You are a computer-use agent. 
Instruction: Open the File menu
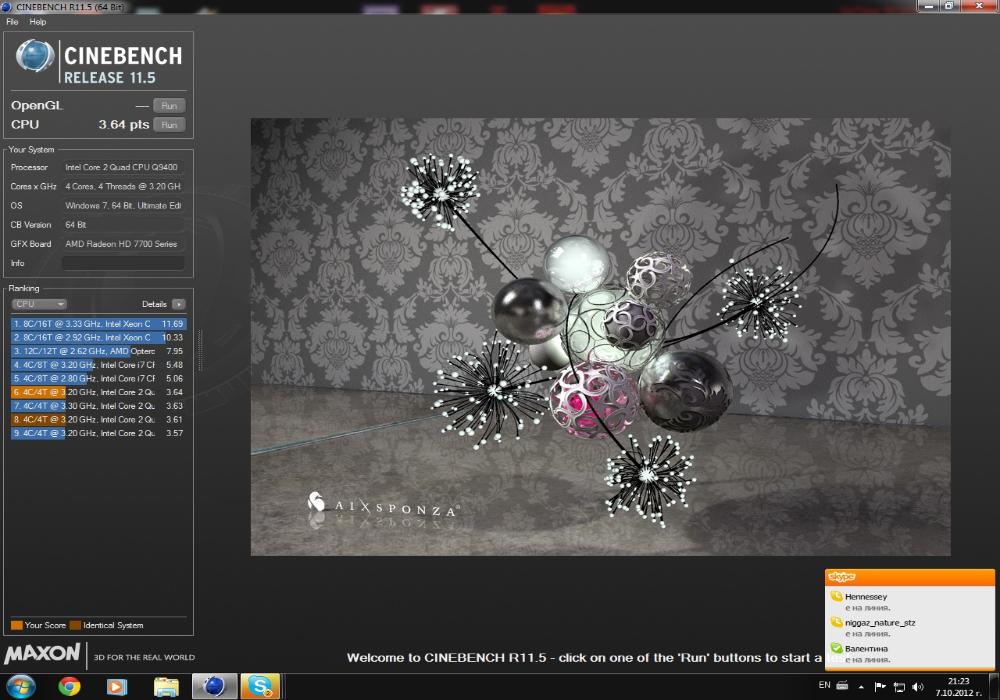click(12, 22)
